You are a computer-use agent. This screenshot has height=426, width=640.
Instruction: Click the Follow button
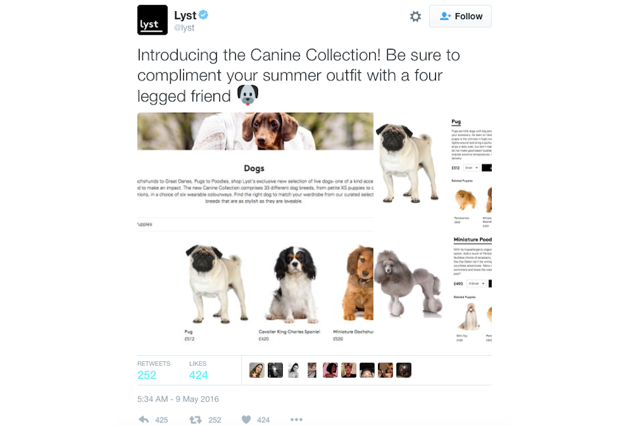(x=460, y=16)
